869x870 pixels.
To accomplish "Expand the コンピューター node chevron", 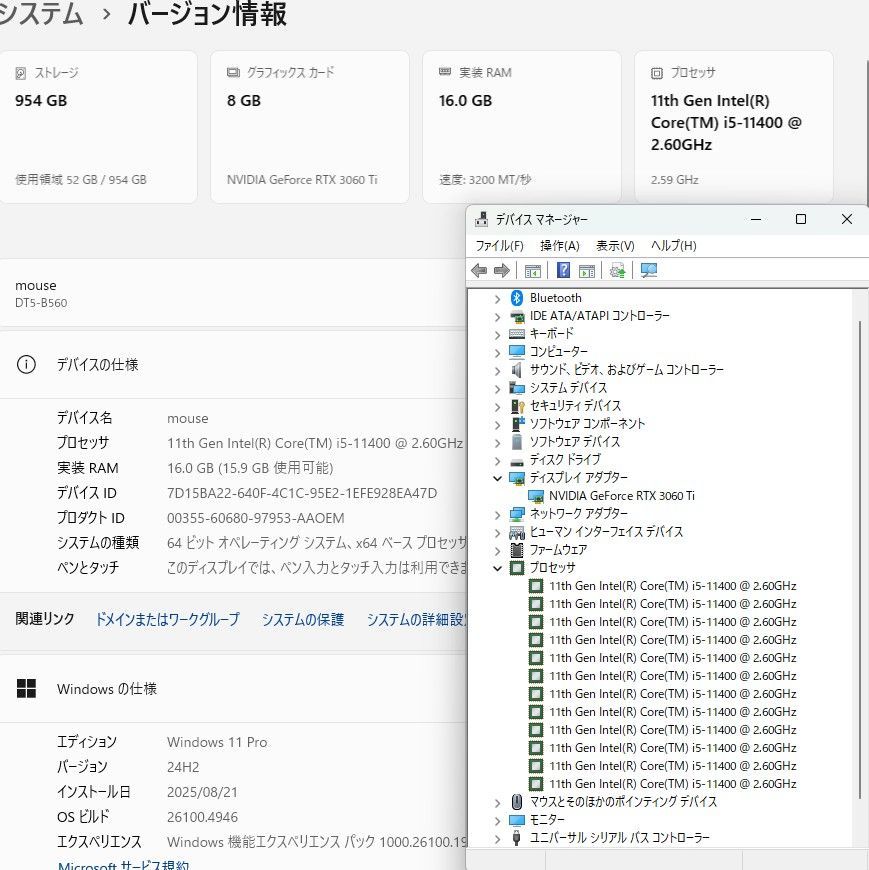I will click(x=497, y=352).
